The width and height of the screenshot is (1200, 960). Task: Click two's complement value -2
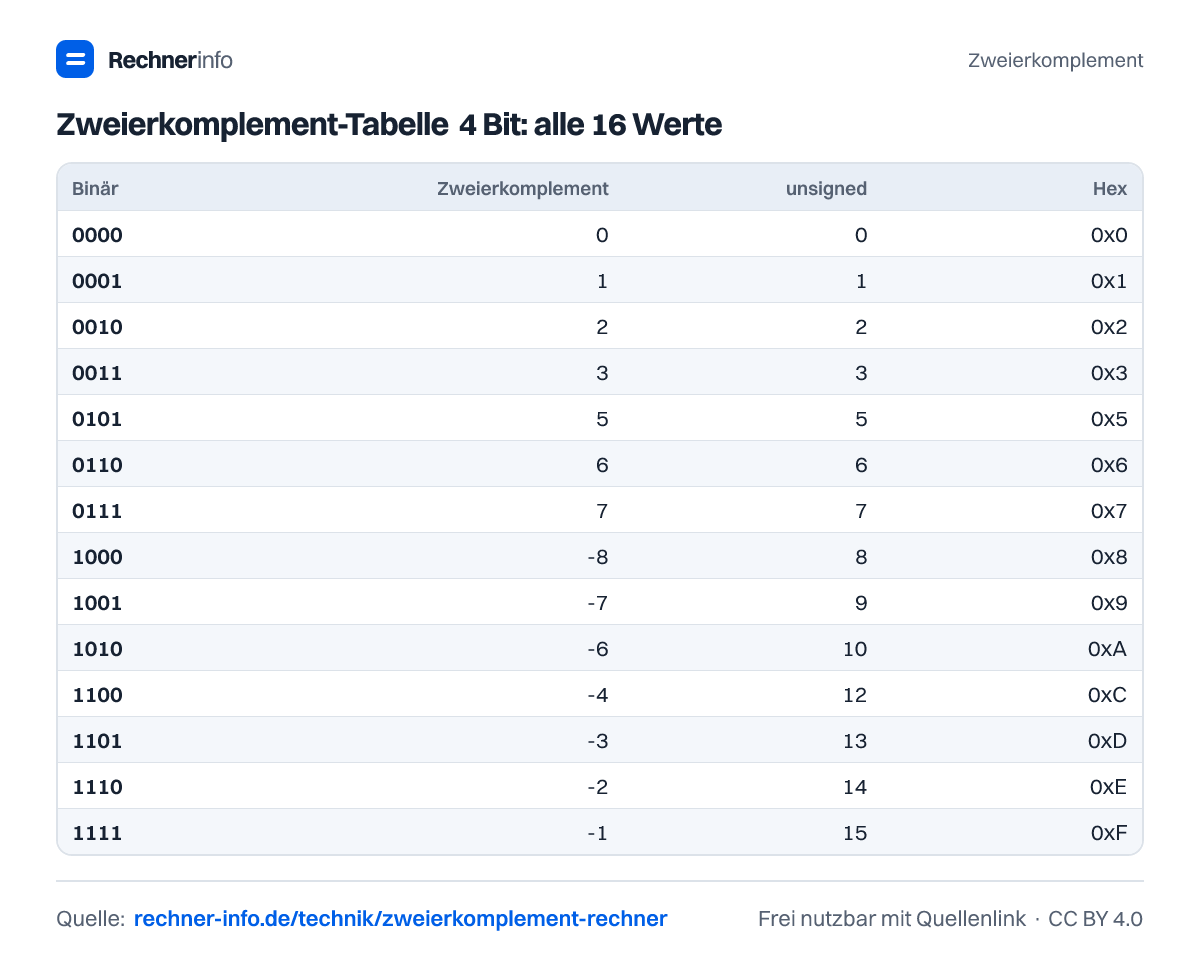pyautogui.click(x=598, y=787)
